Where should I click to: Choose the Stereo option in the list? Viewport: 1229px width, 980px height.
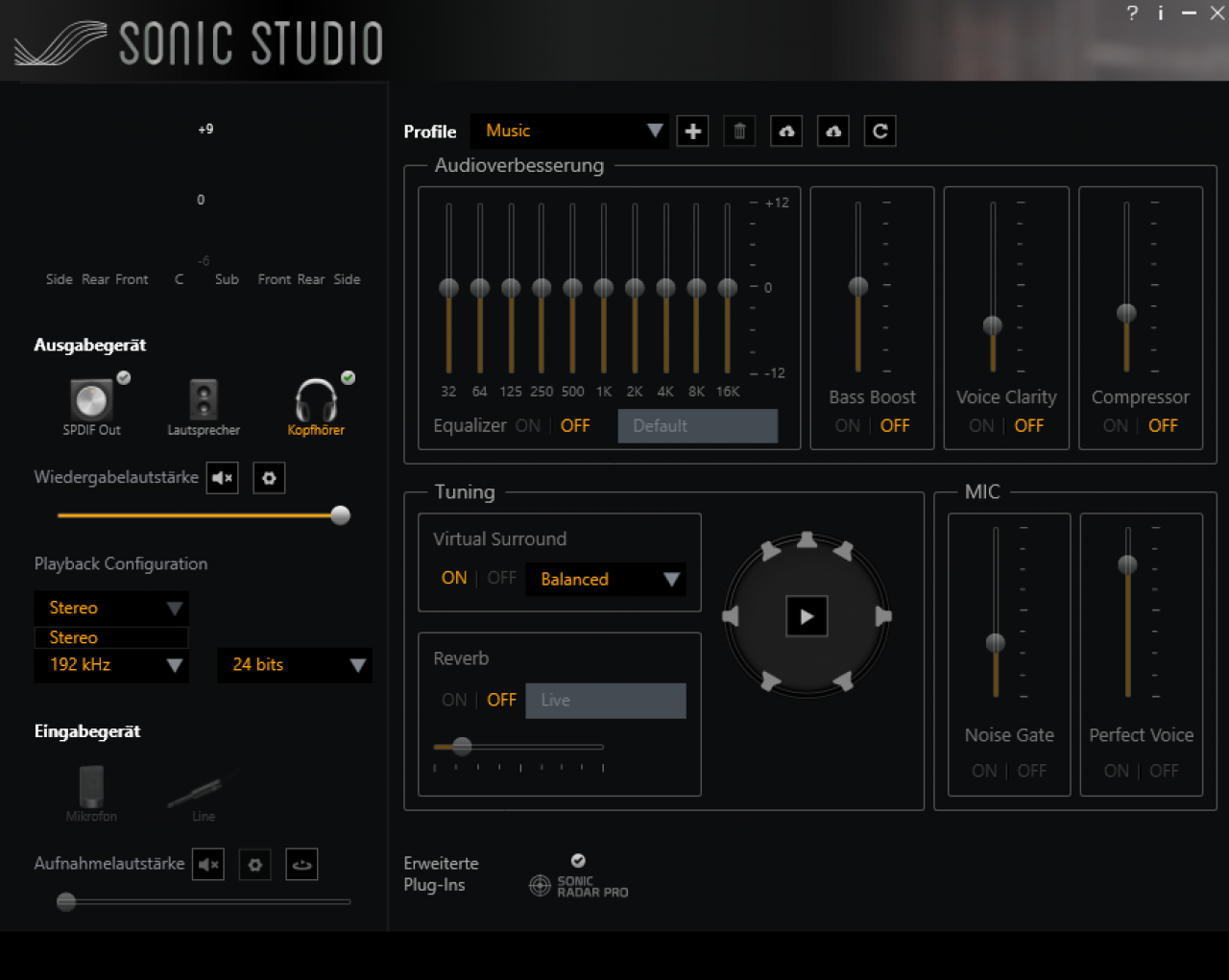[111, 638]
